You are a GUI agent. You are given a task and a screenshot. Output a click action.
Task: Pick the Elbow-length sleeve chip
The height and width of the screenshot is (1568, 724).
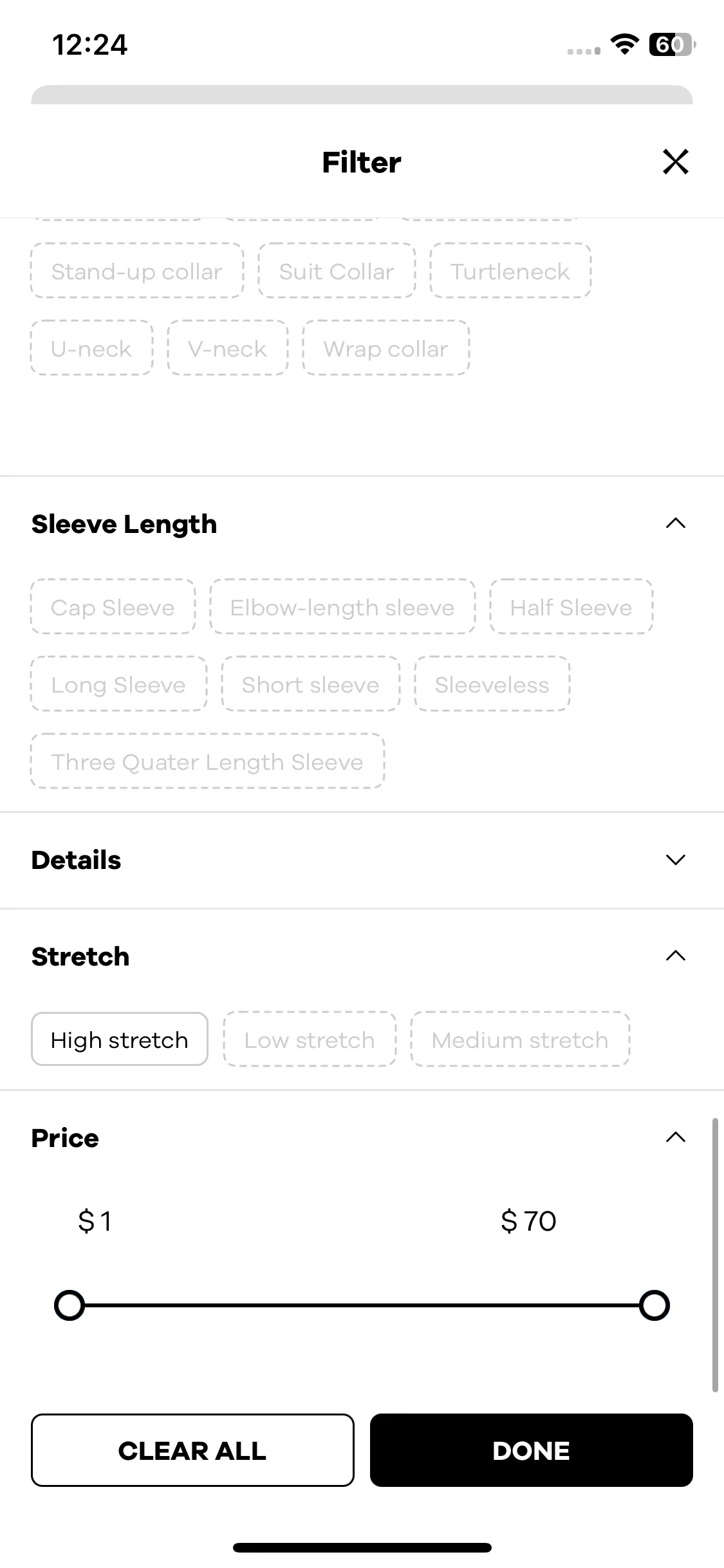click(342, 607)
